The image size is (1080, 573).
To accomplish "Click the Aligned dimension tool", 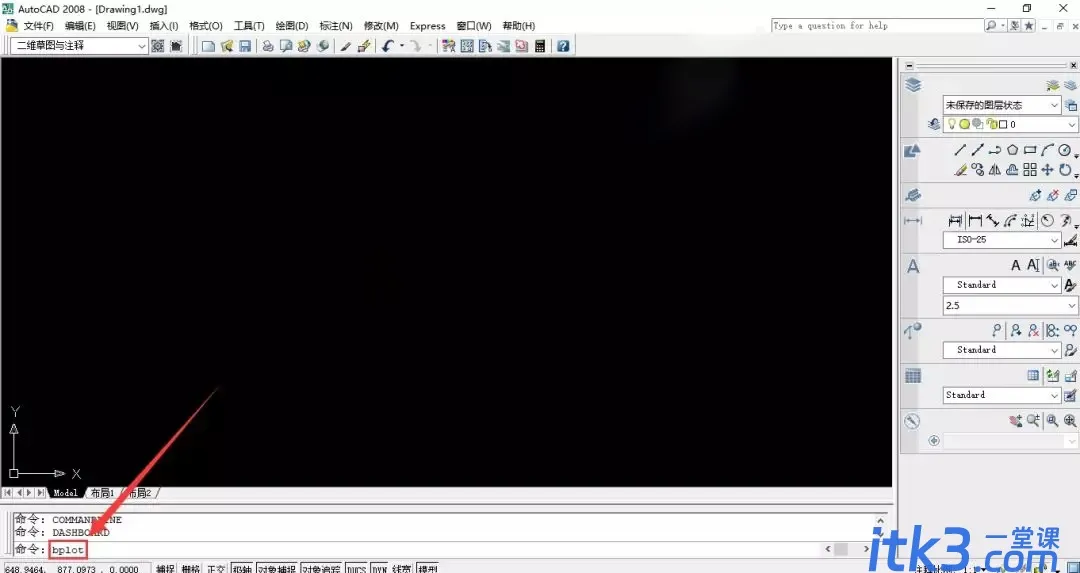I will (992, 220).
